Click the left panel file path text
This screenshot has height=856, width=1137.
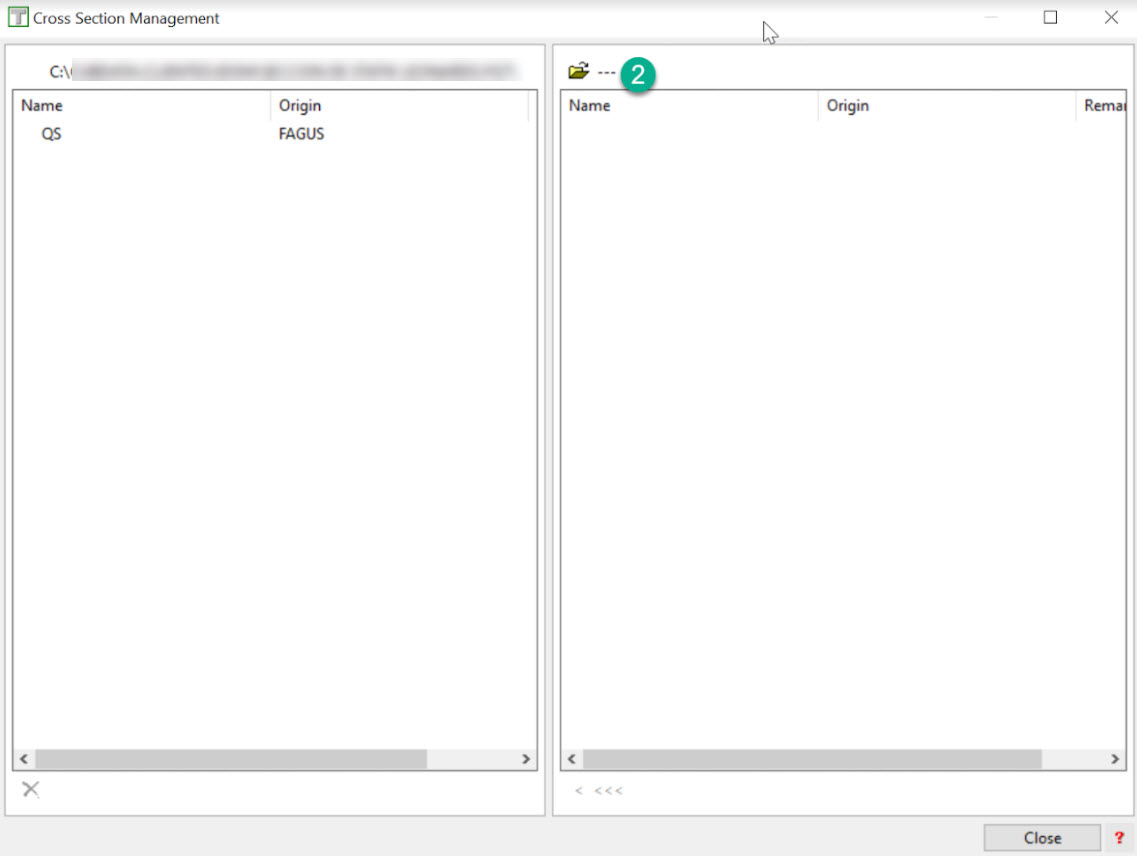(x=285, y=71)
